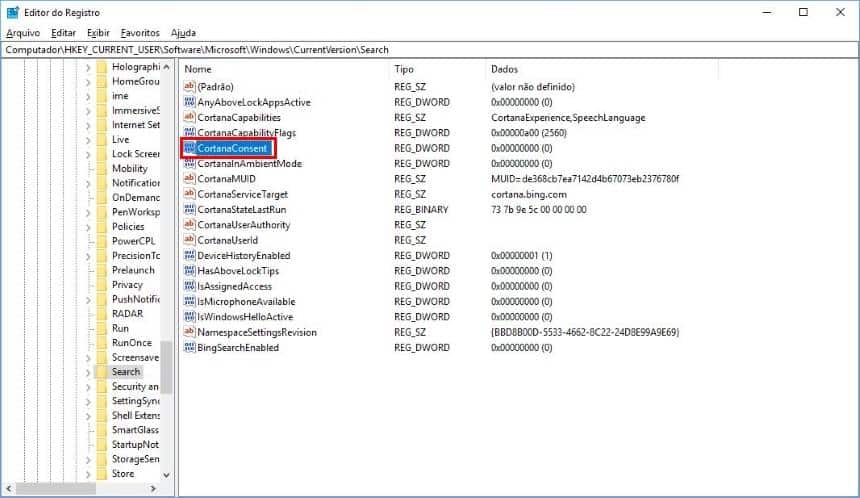Expand the Store tree node
The width and height of the screenshot is (860, 498).
click(88, 473)
